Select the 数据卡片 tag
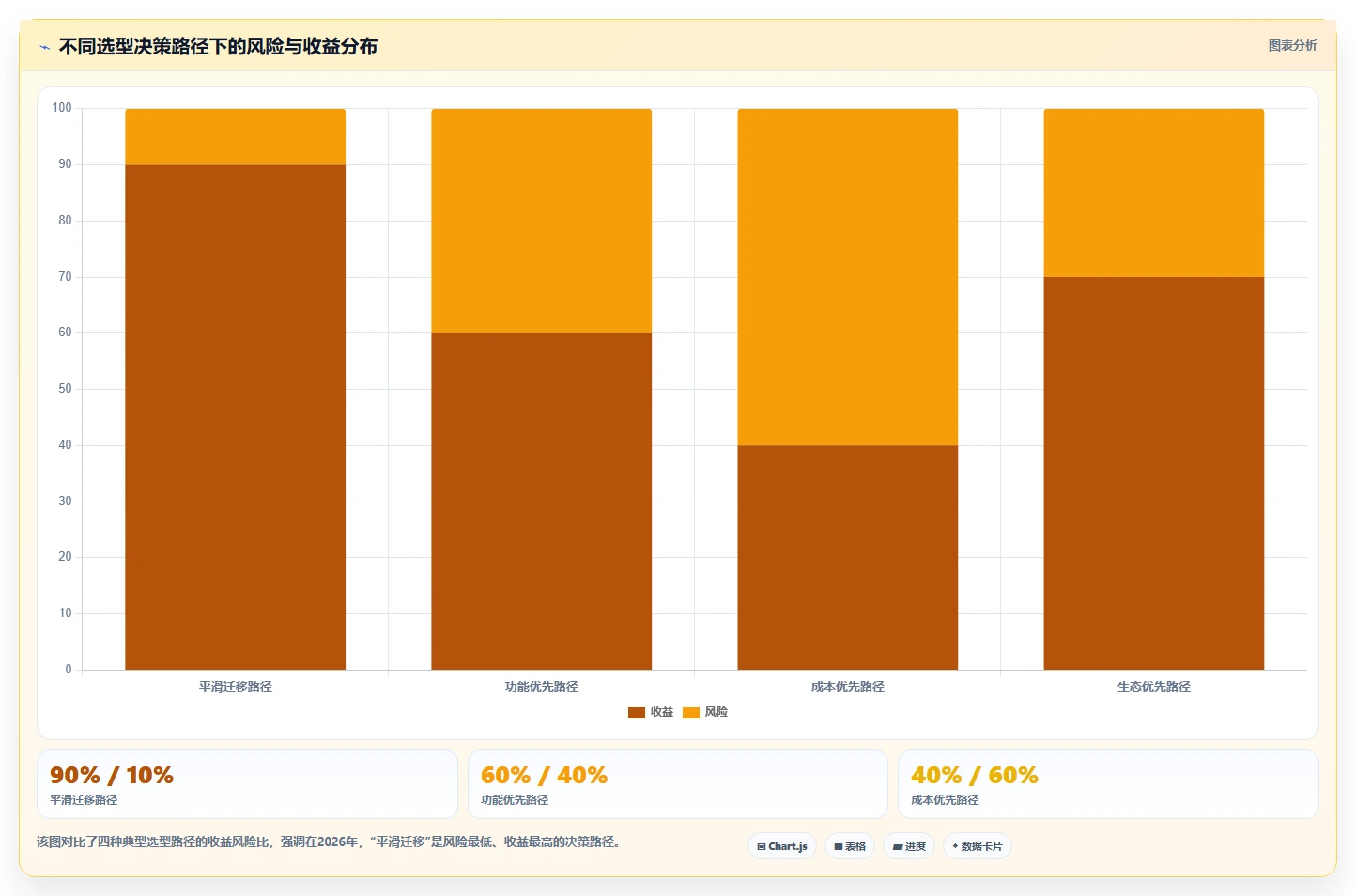Viewport: 1356px width, 896px height. [978, 846]
